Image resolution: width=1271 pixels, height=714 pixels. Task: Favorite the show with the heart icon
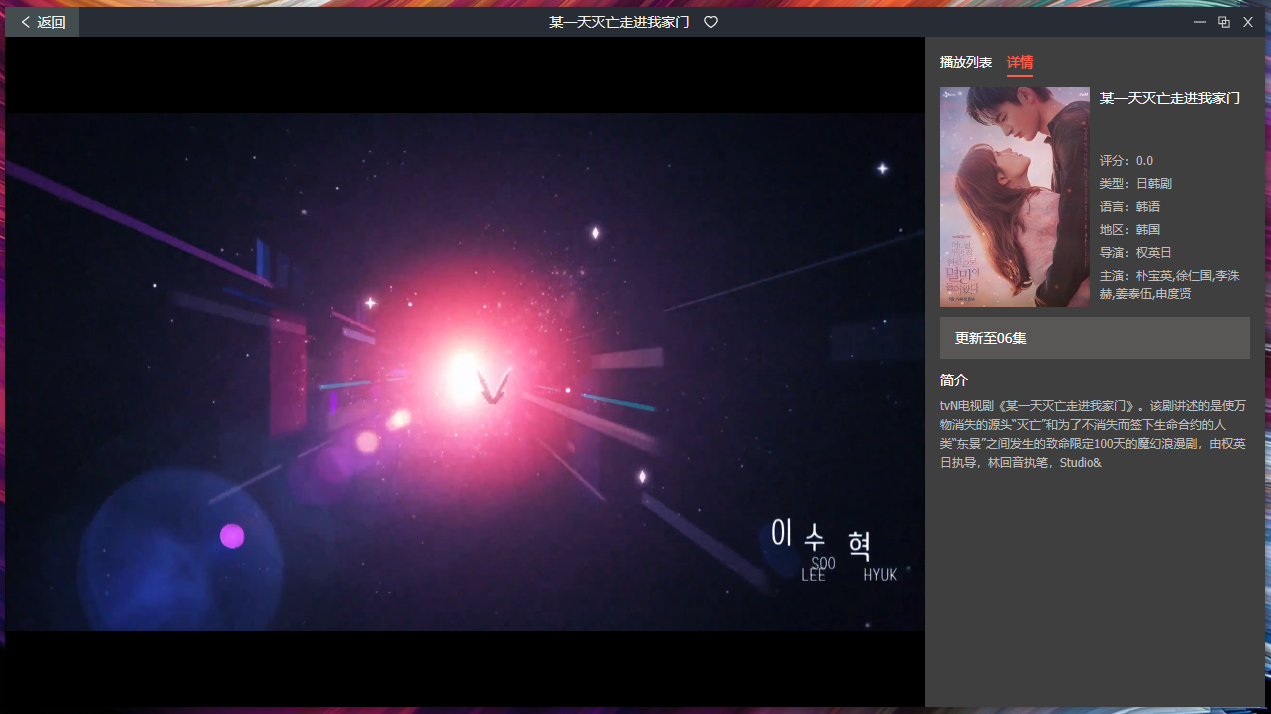[711, 22]
